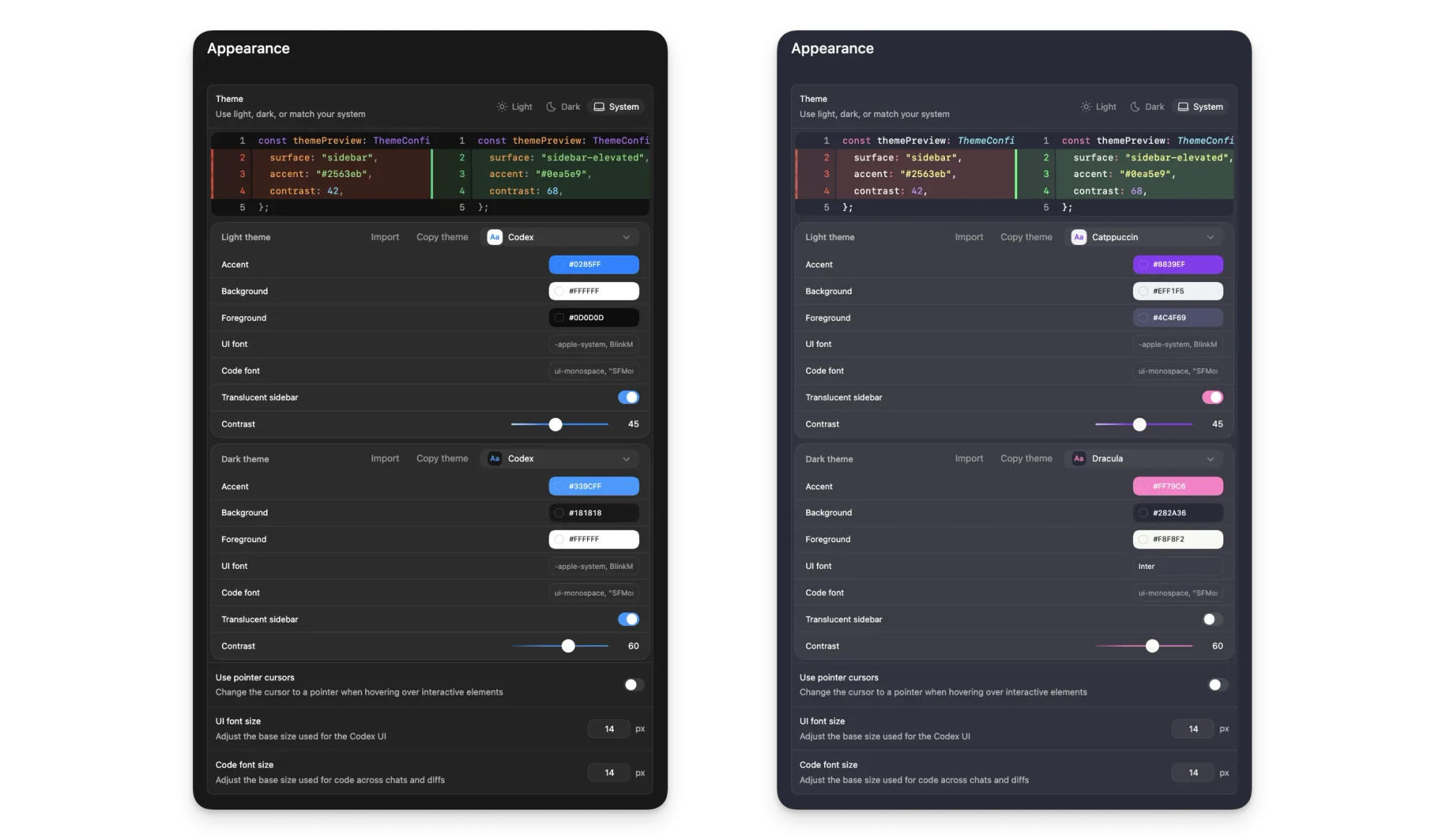The image size is (1446, 840).
Task: Click the monitor icon beside System
Action: [599, 106]
